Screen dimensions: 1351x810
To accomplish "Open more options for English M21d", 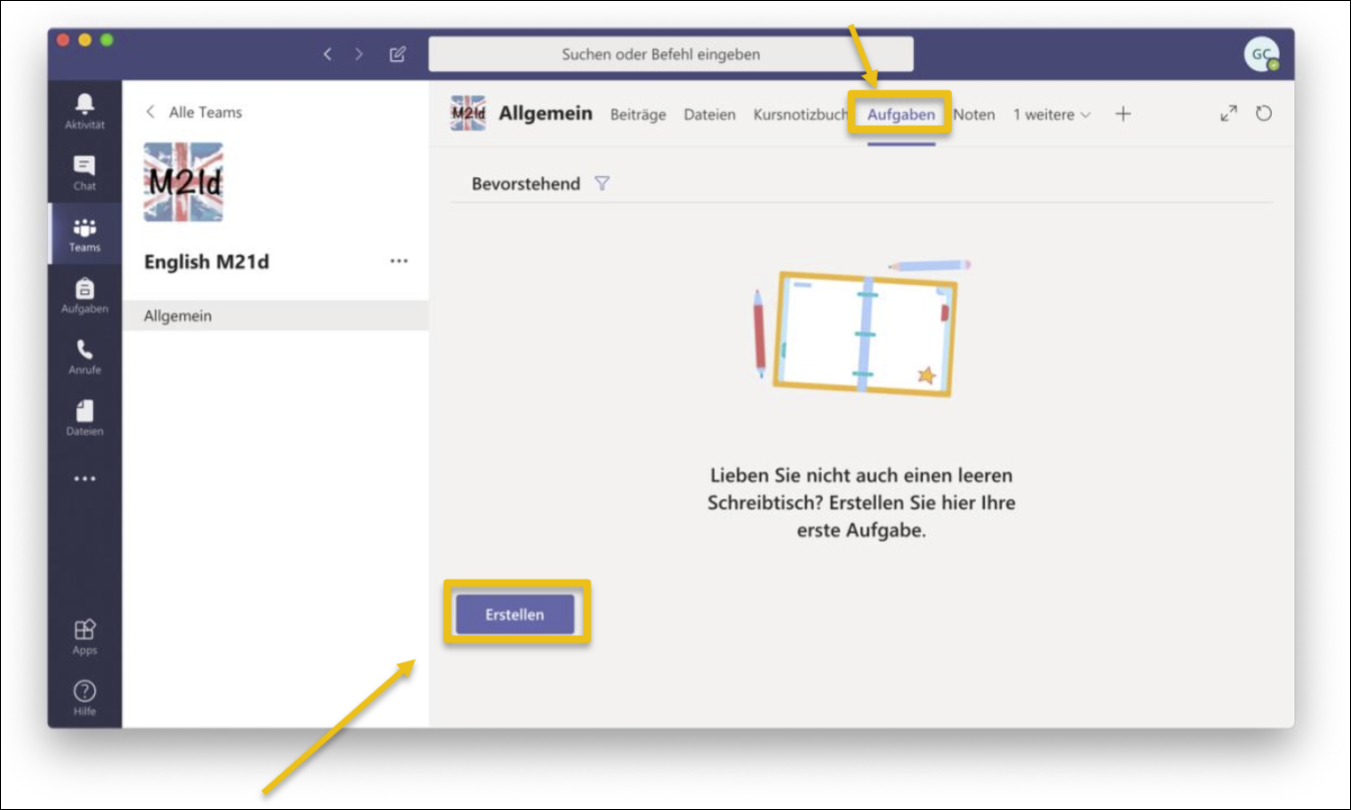I will click(x=399, y=262).
